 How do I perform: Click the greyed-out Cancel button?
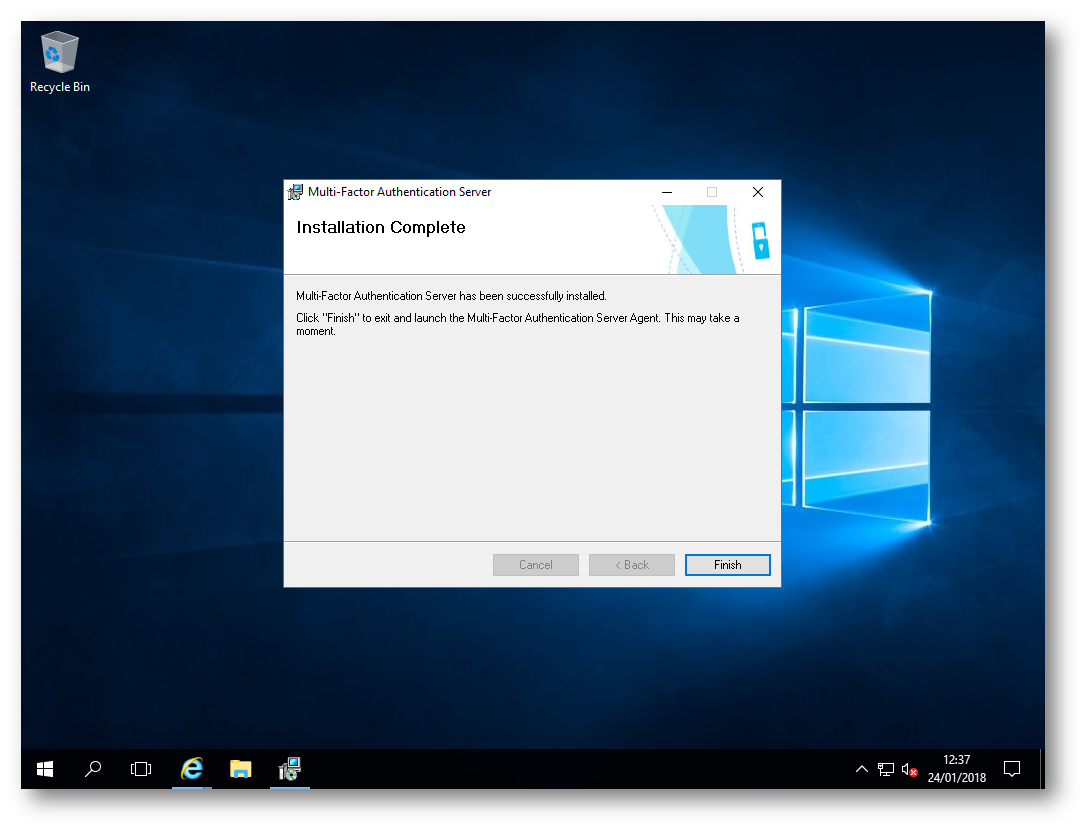(535, 565)
